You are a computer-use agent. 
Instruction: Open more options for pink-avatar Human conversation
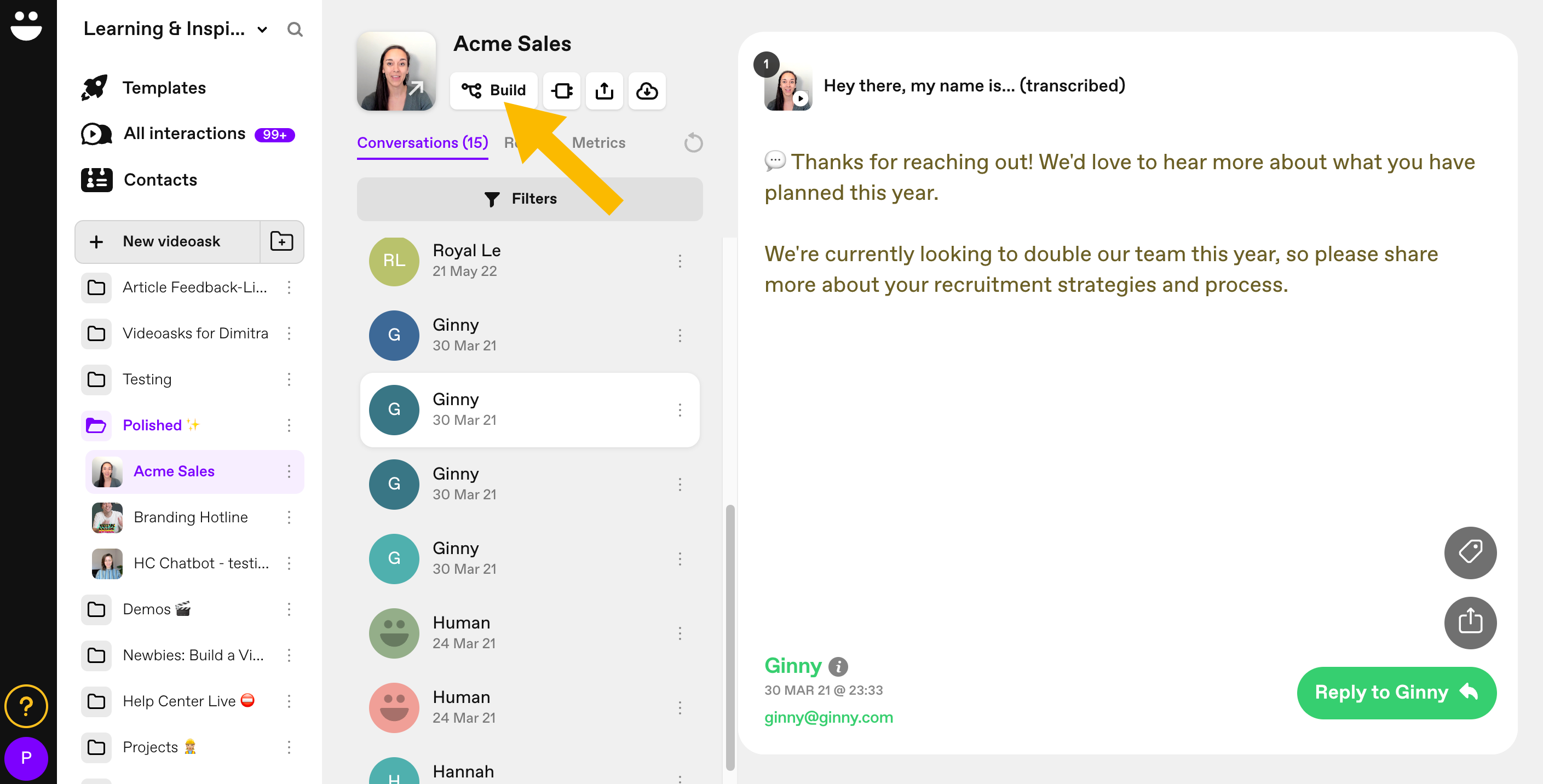coord(680,708)
